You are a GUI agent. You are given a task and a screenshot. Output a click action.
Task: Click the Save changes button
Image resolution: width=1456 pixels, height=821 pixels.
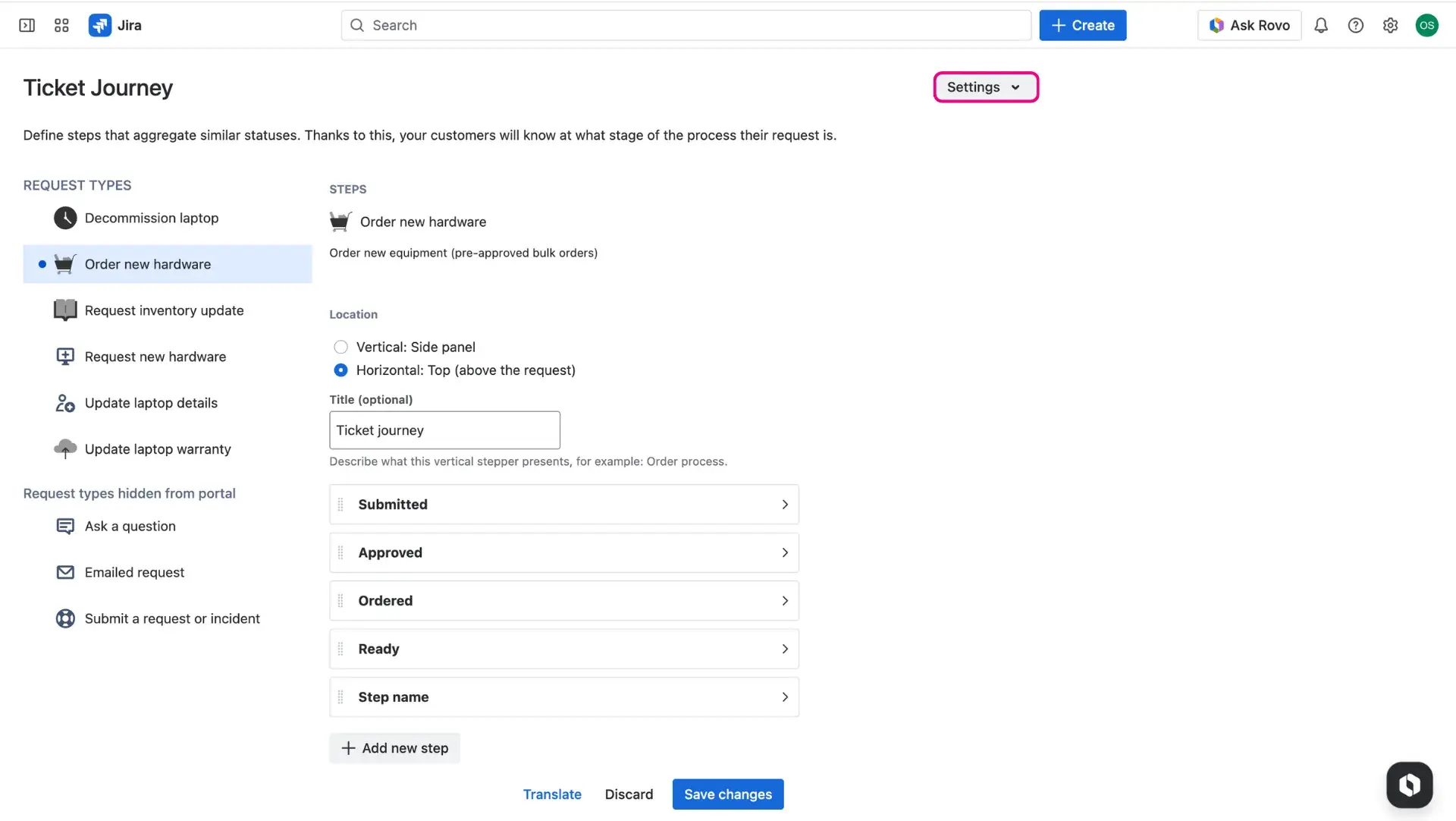tap(727, 794)
